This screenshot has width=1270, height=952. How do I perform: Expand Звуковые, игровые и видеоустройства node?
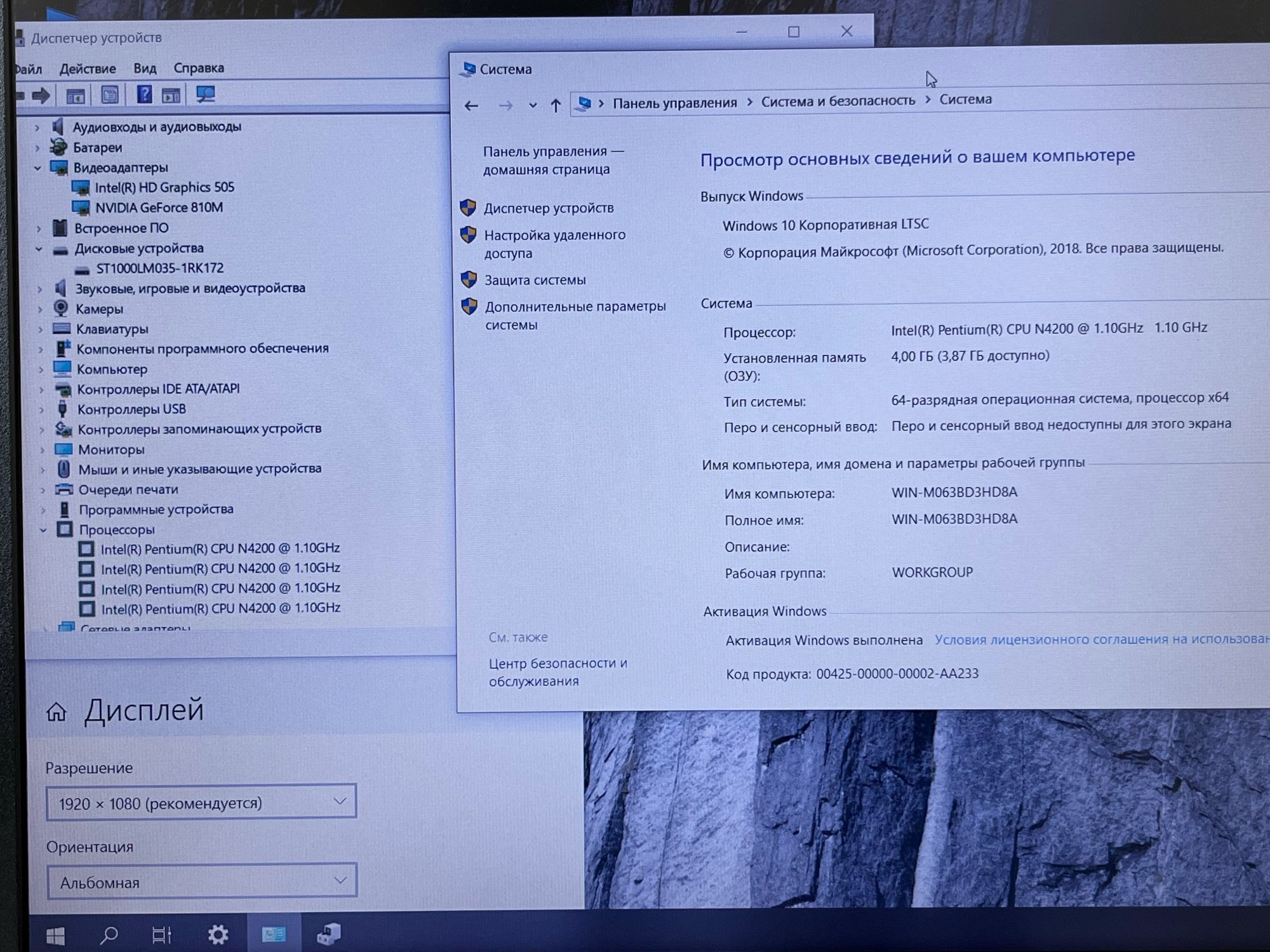[39, 289]
